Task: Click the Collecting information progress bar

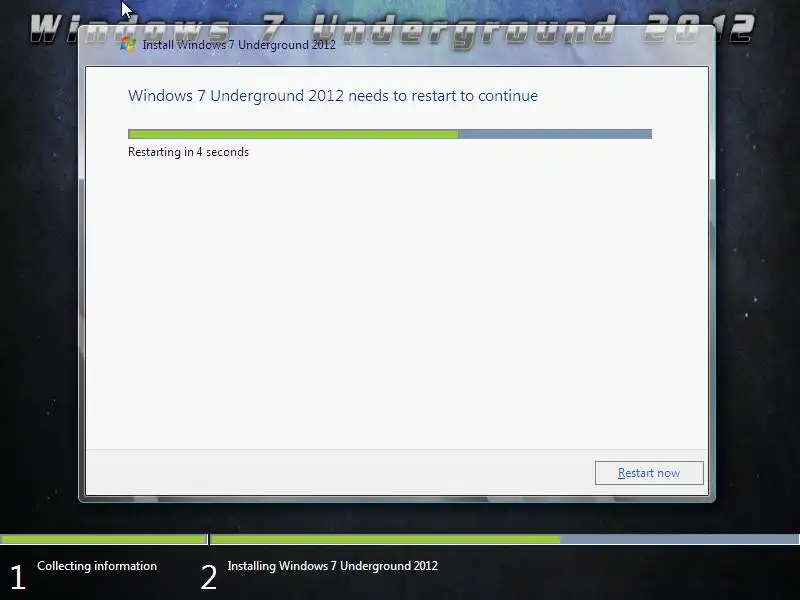Action: 104,539
